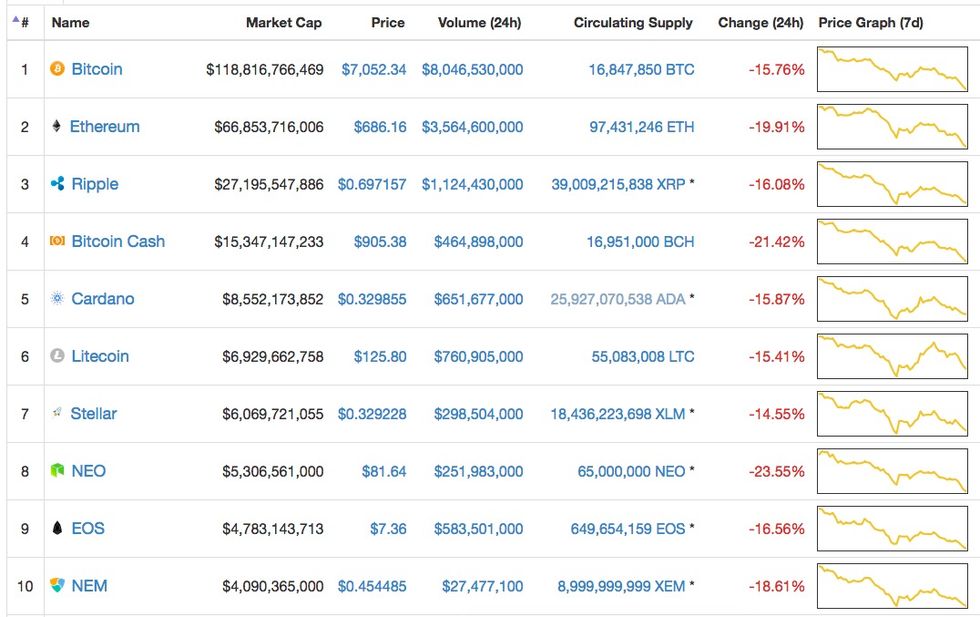Open the Stellar coin link
The height and width of the screenshot is (617, 980).
(x=93, y=413)
